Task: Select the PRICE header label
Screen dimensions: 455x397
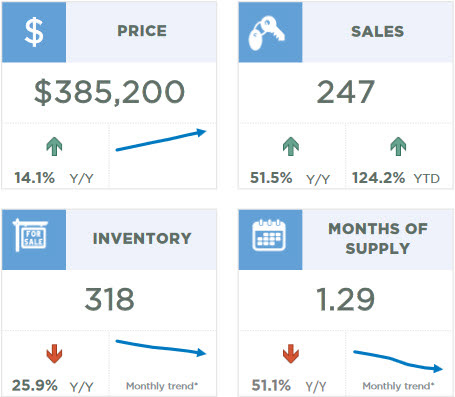Action: (x=142, y=31)
